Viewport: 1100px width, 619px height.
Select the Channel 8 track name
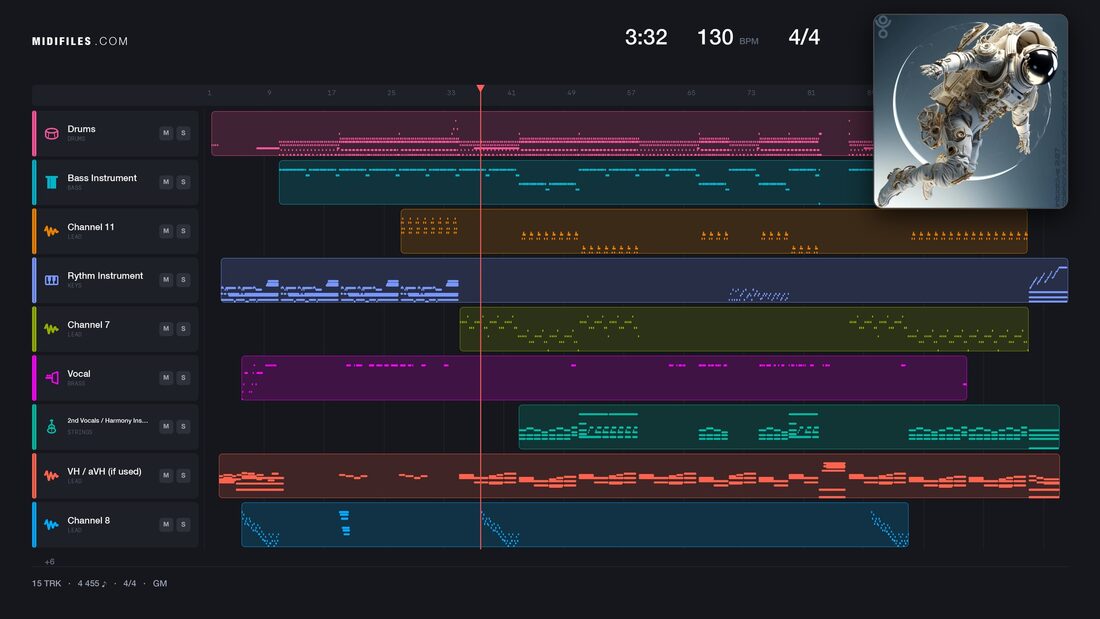point(88,521)
